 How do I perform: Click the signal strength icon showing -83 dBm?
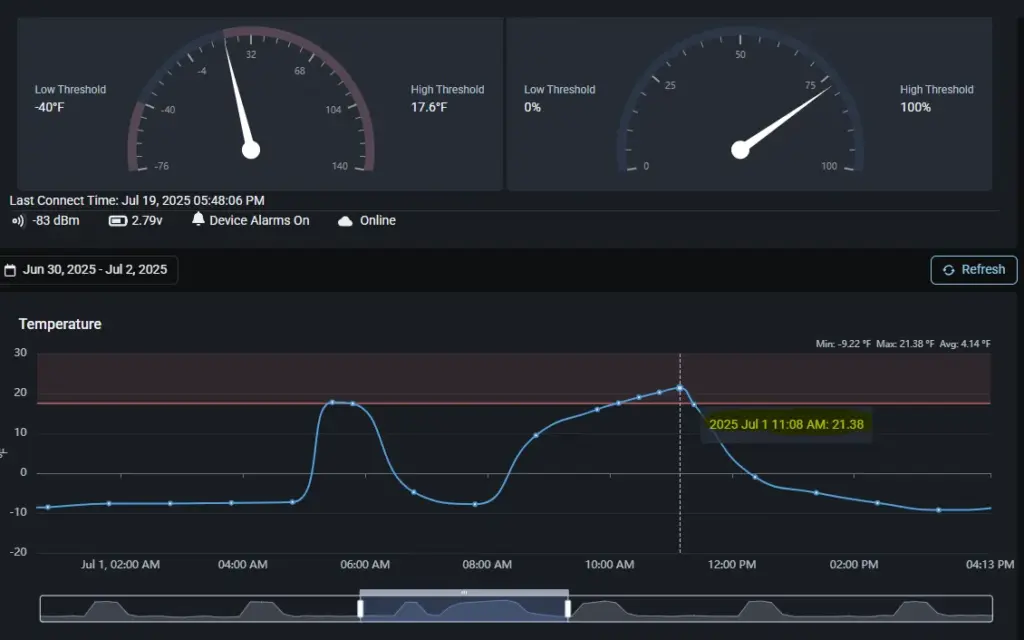[x=16, y=221]
